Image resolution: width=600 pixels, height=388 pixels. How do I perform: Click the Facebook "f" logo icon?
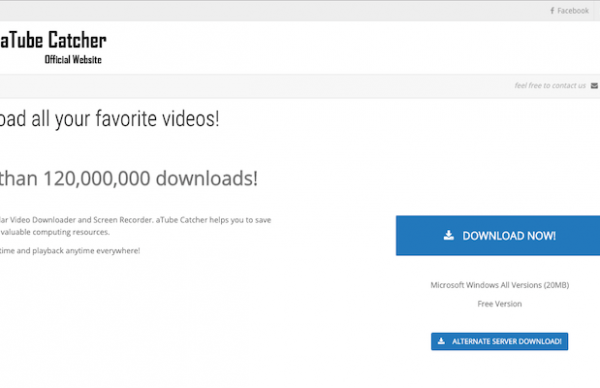pyautogui.click(x=552, y=11)
